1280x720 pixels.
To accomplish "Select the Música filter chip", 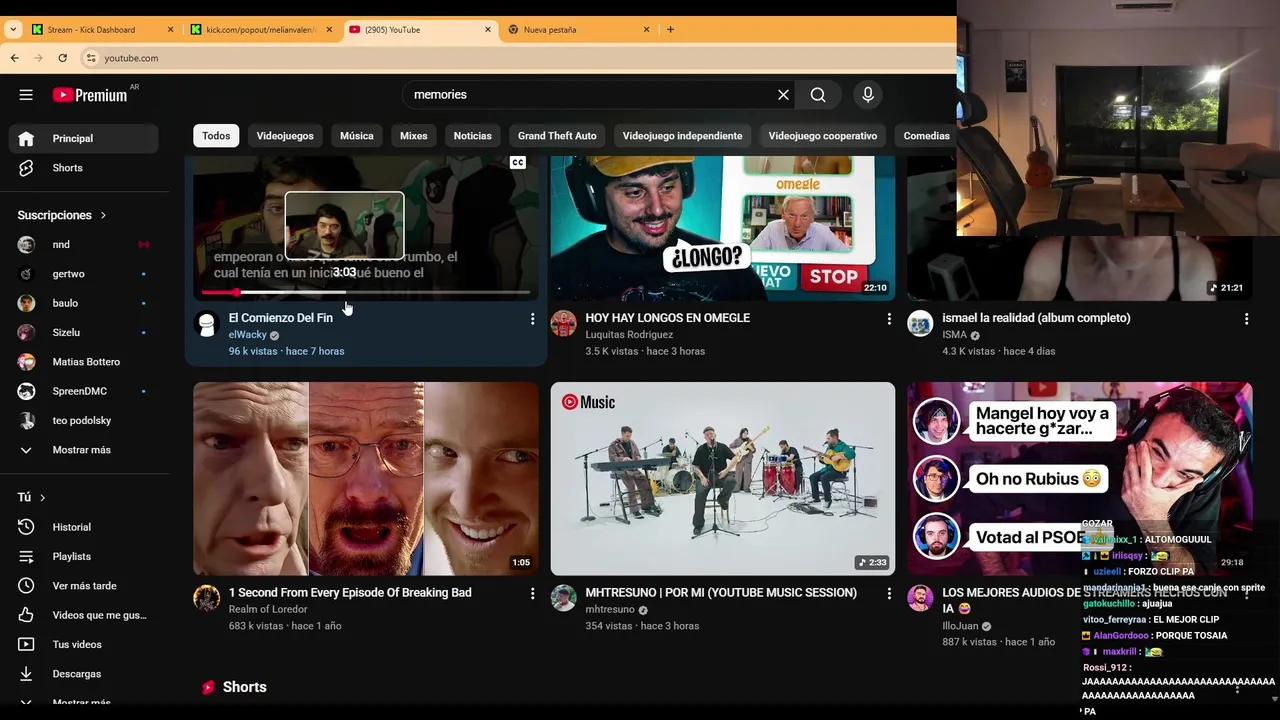I will (357, 136).
